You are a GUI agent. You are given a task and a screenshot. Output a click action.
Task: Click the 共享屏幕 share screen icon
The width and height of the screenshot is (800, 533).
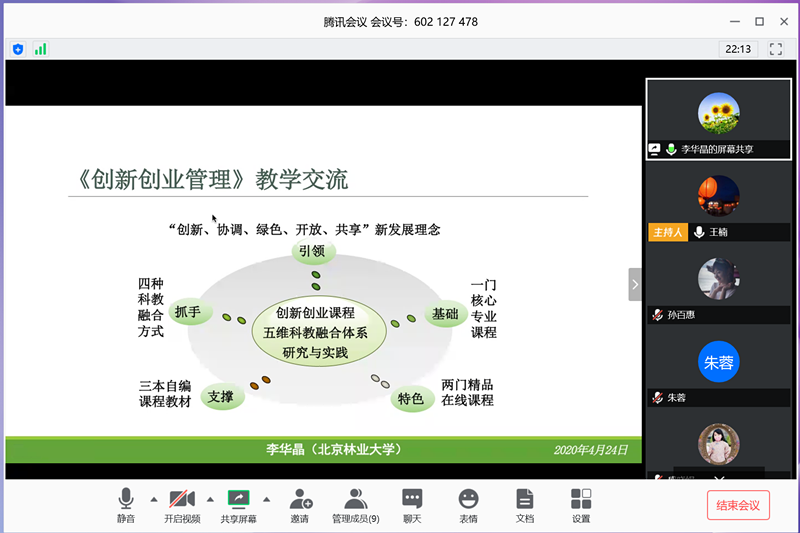(239, 504)
